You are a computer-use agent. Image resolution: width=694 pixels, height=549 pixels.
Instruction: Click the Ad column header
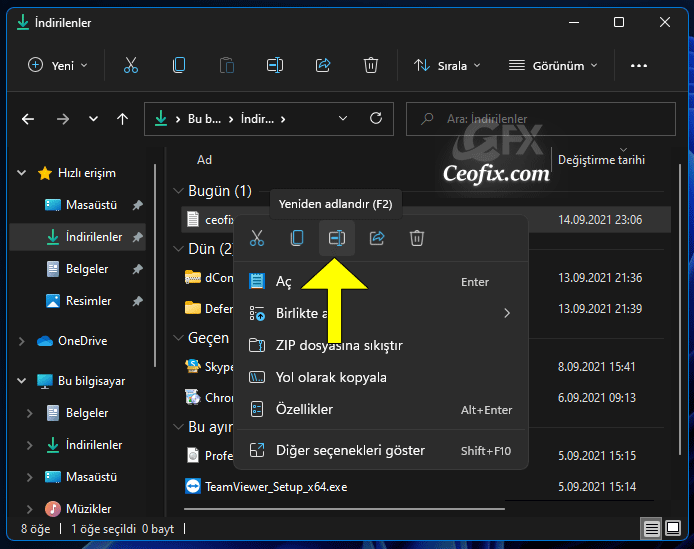point(204,160)
